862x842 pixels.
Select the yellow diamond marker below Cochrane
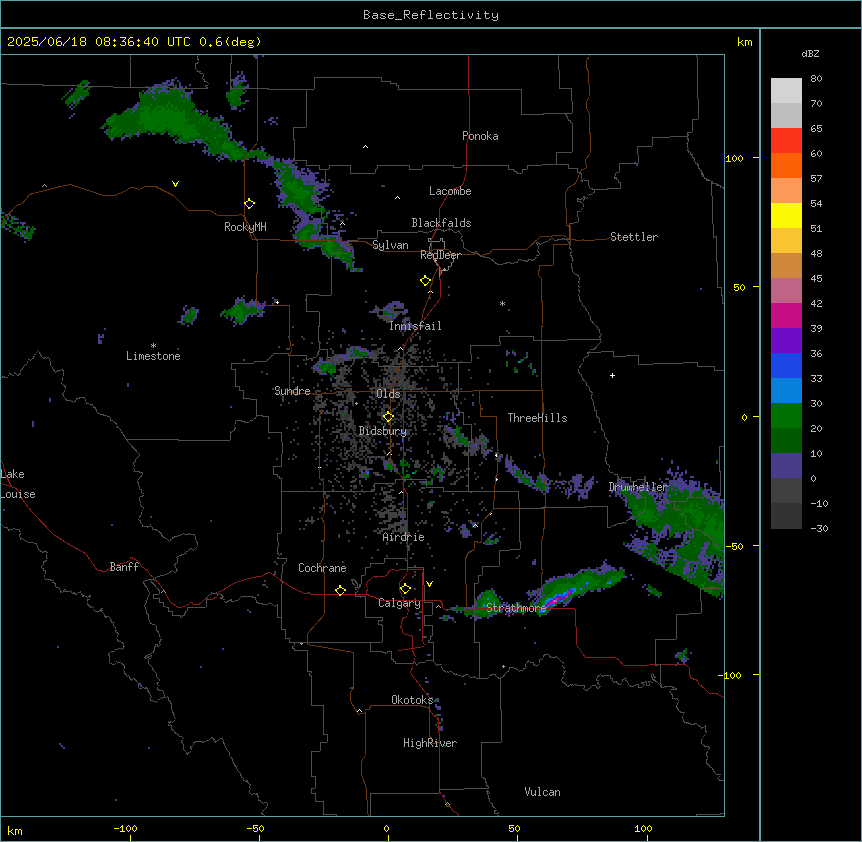pyautogui.click(x=340, y=590)
